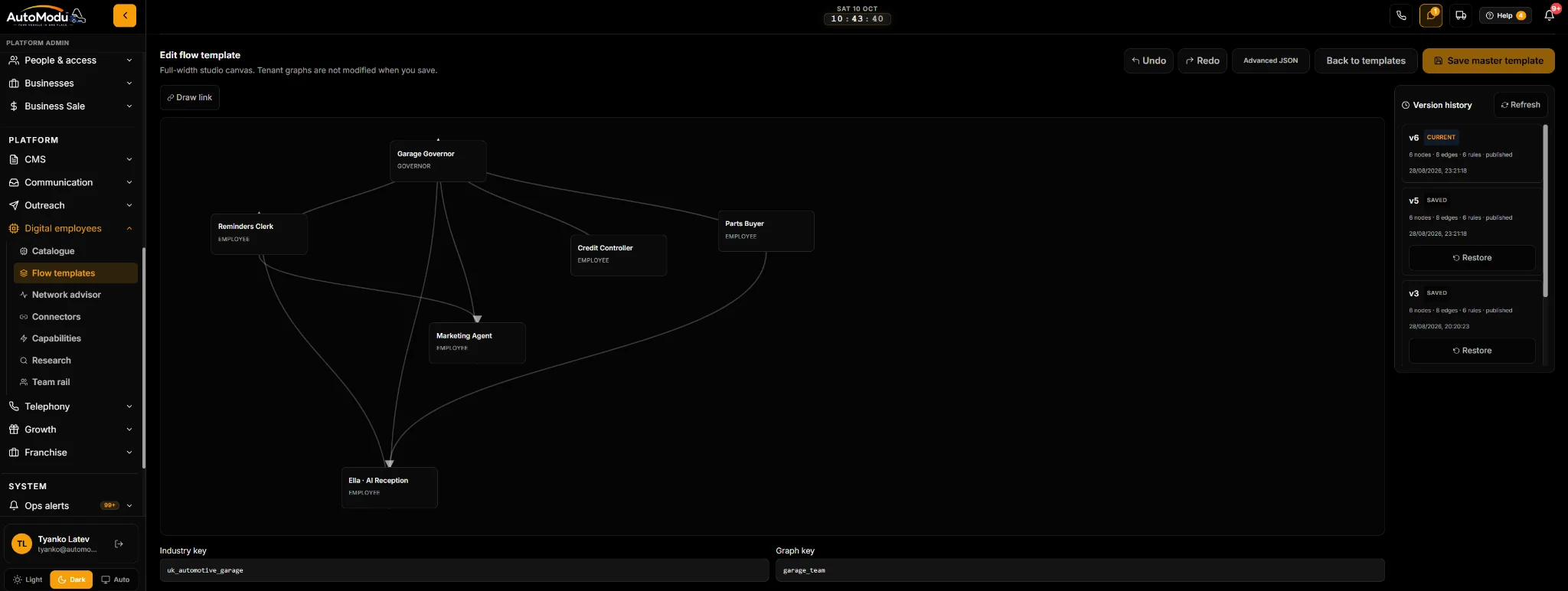Expand CMS section
The image size is (1568, 591).
(x=70, y=159)
